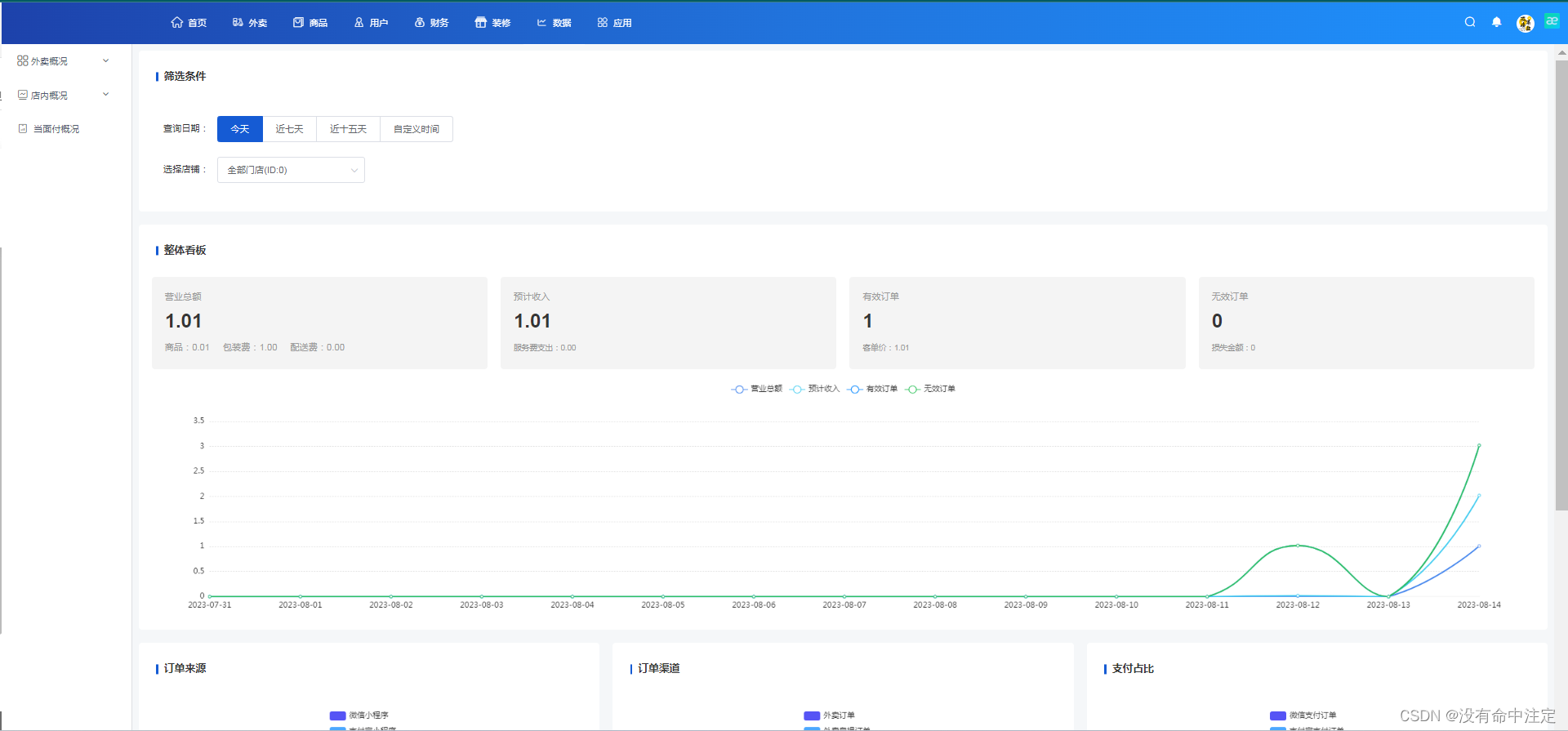This screenshot has height=731, width=1568.
Task: Click the search magnifier icon
Action: click(1470, 22)
